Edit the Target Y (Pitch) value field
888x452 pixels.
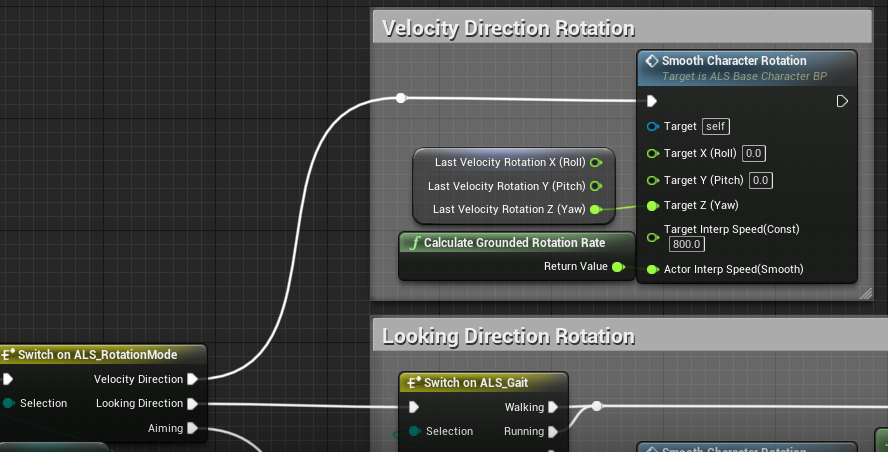coord(760,181)
